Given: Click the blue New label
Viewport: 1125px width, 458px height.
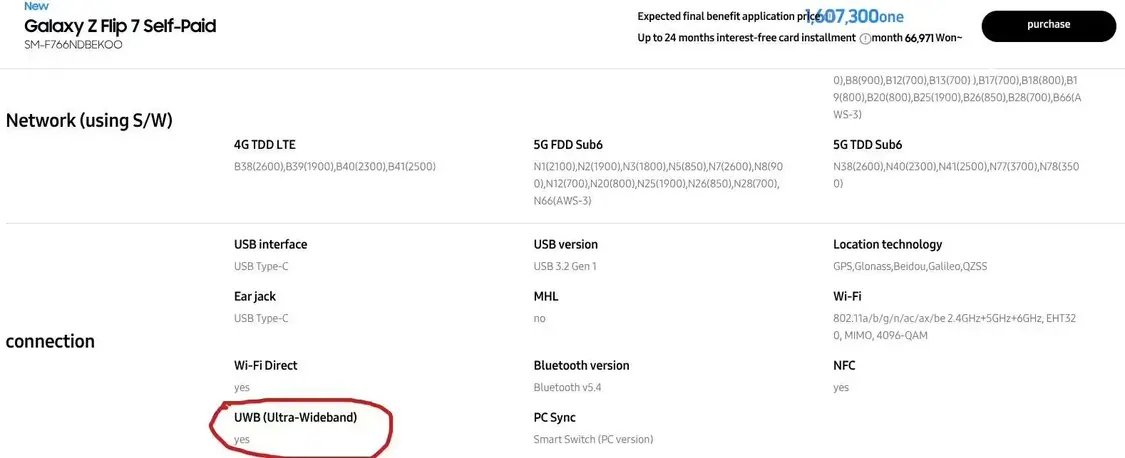Looking at the screenshot, I should coord(36,6).
